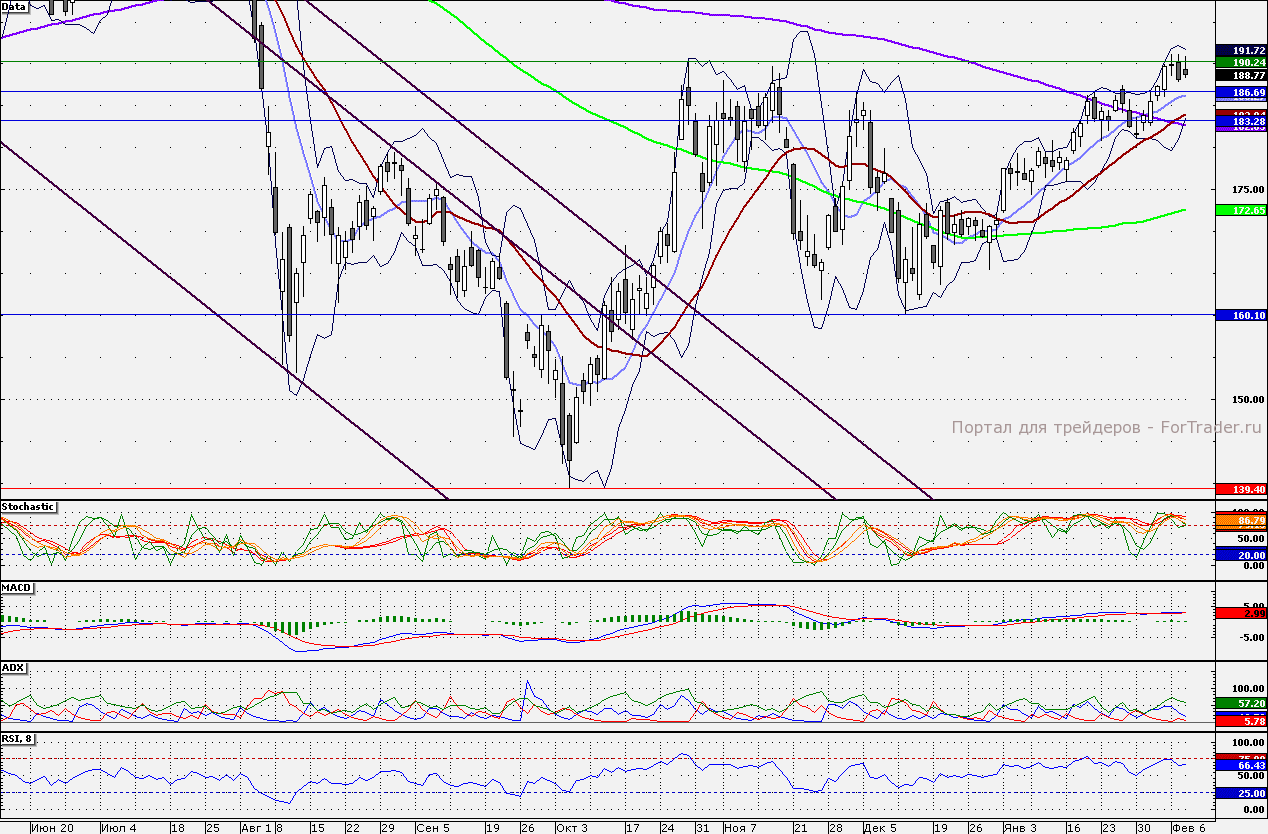The image size is (1268, 834).
Task: Select the blue 186.69 price tag
Action: click(x=1240, y=92)
